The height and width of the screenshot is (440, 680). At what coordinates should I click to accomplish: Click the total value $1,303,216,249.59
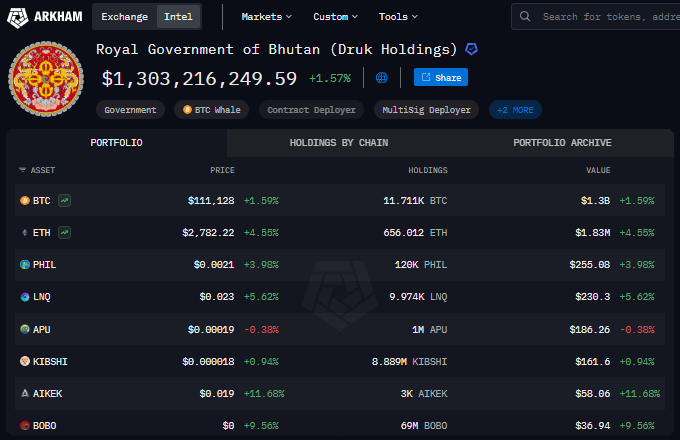[x=199, y=78]
